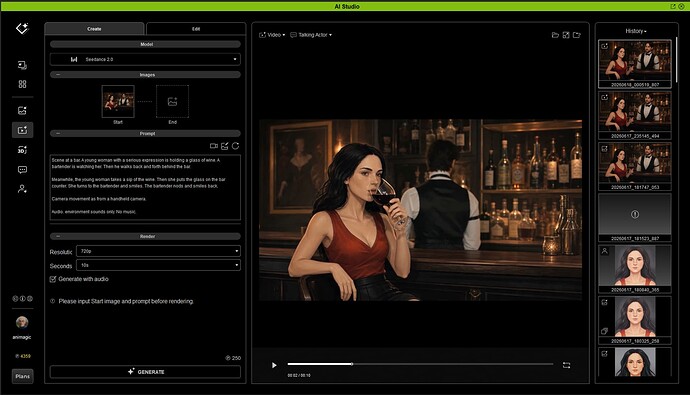Open the Resolution 720p dropdown
The width and height of the screenshot is (690, 395).
(158, 251)
